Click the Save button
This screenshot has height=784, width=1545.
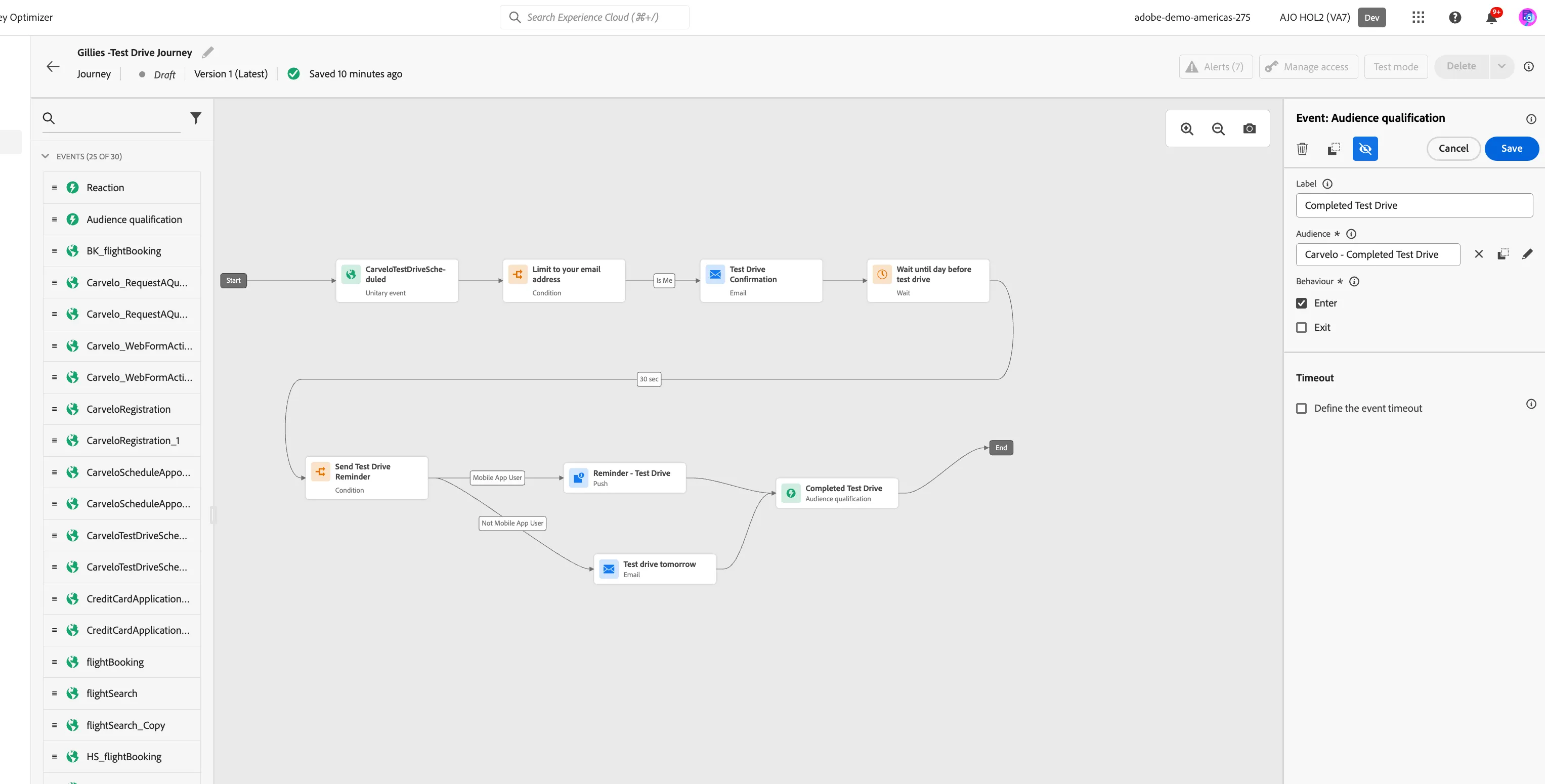(x=1512, y=149)
